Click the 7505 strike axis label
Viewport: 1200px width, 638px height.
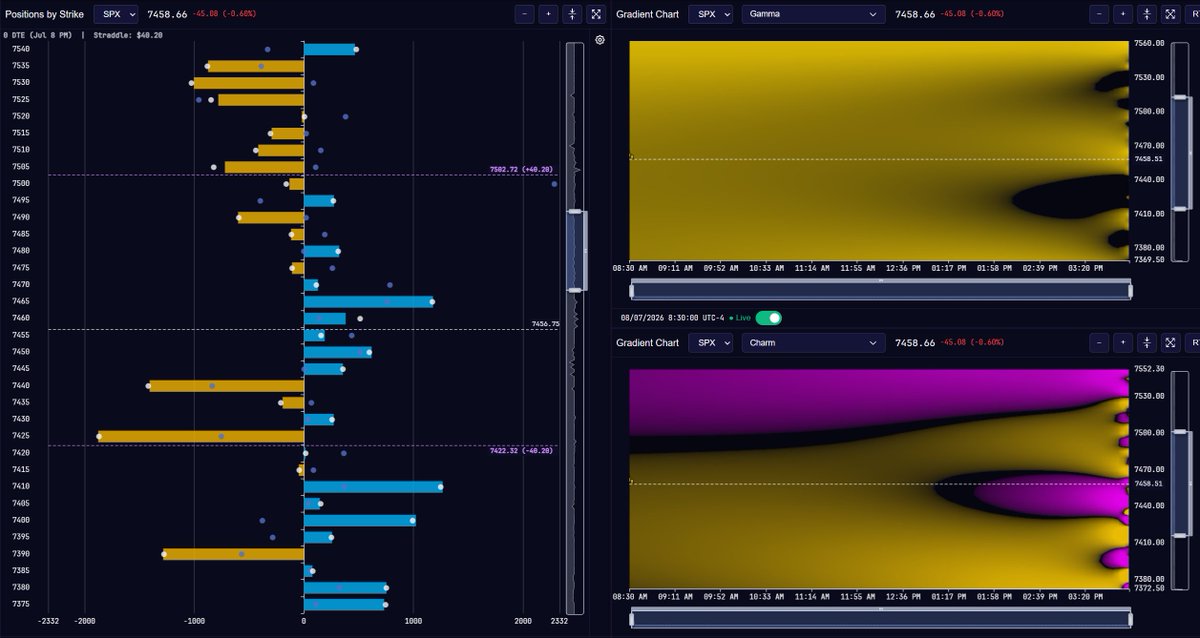pos(20,167)
